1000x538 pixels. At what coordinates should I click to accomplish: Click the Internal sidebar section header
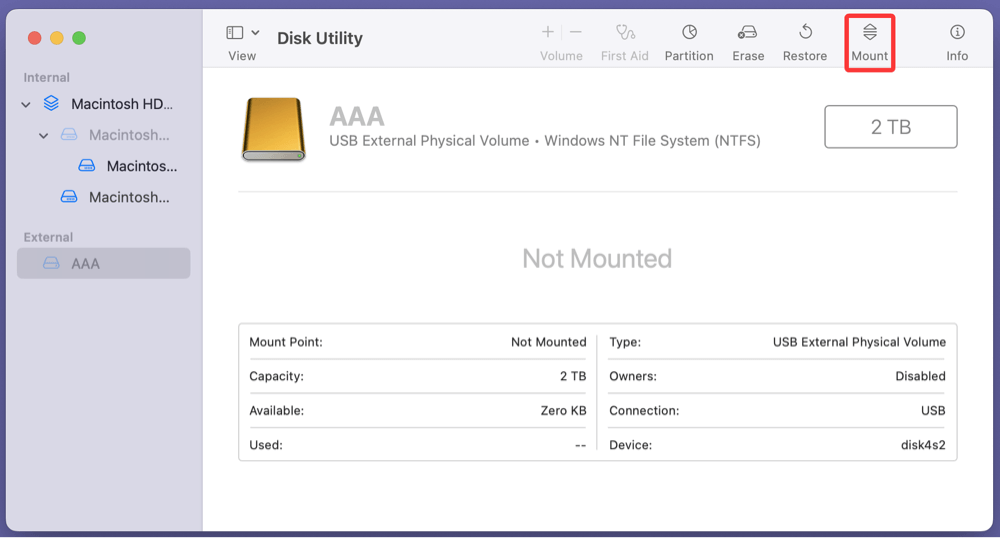(x=47, y=78)
